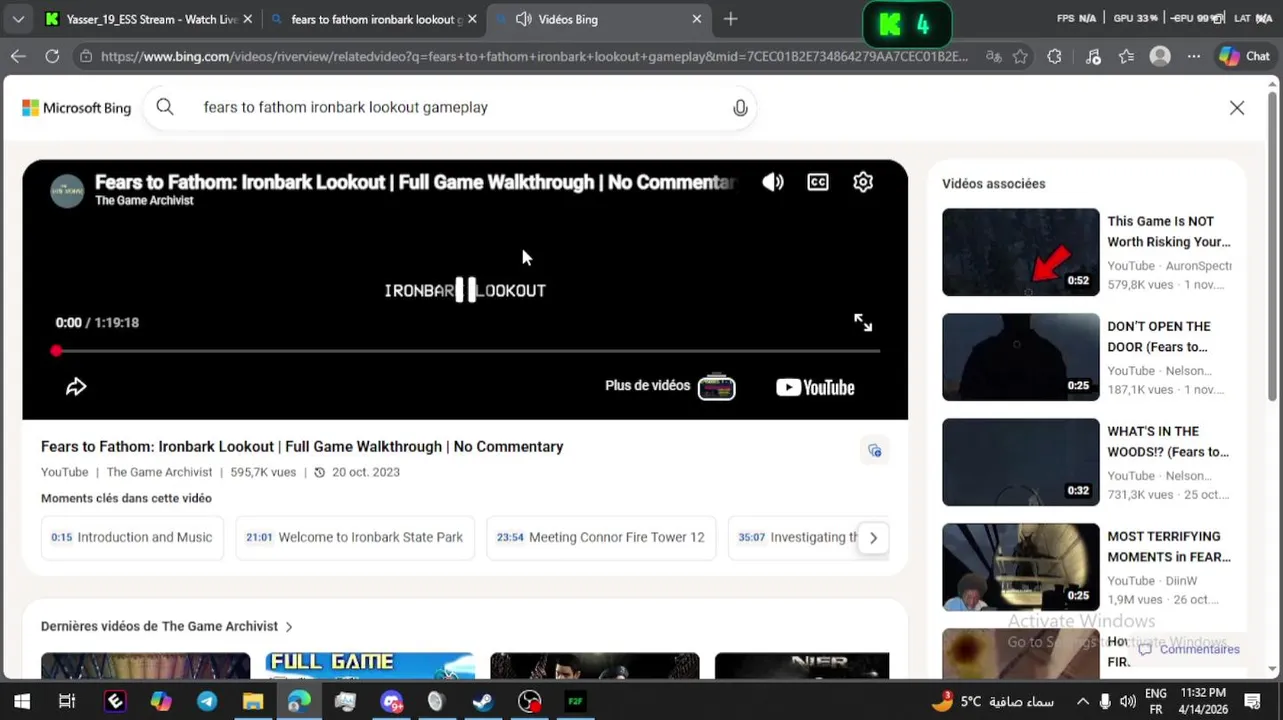Open "WHAT'S IN THE WOODS!?" video thumbnail
Screen dimensions: 1283x720
[x=1020, y=462]
